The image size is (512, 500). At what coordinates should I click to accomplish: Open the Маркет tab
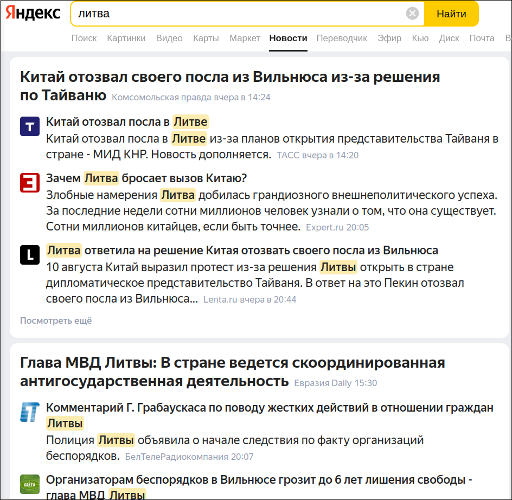click(245, 38)
